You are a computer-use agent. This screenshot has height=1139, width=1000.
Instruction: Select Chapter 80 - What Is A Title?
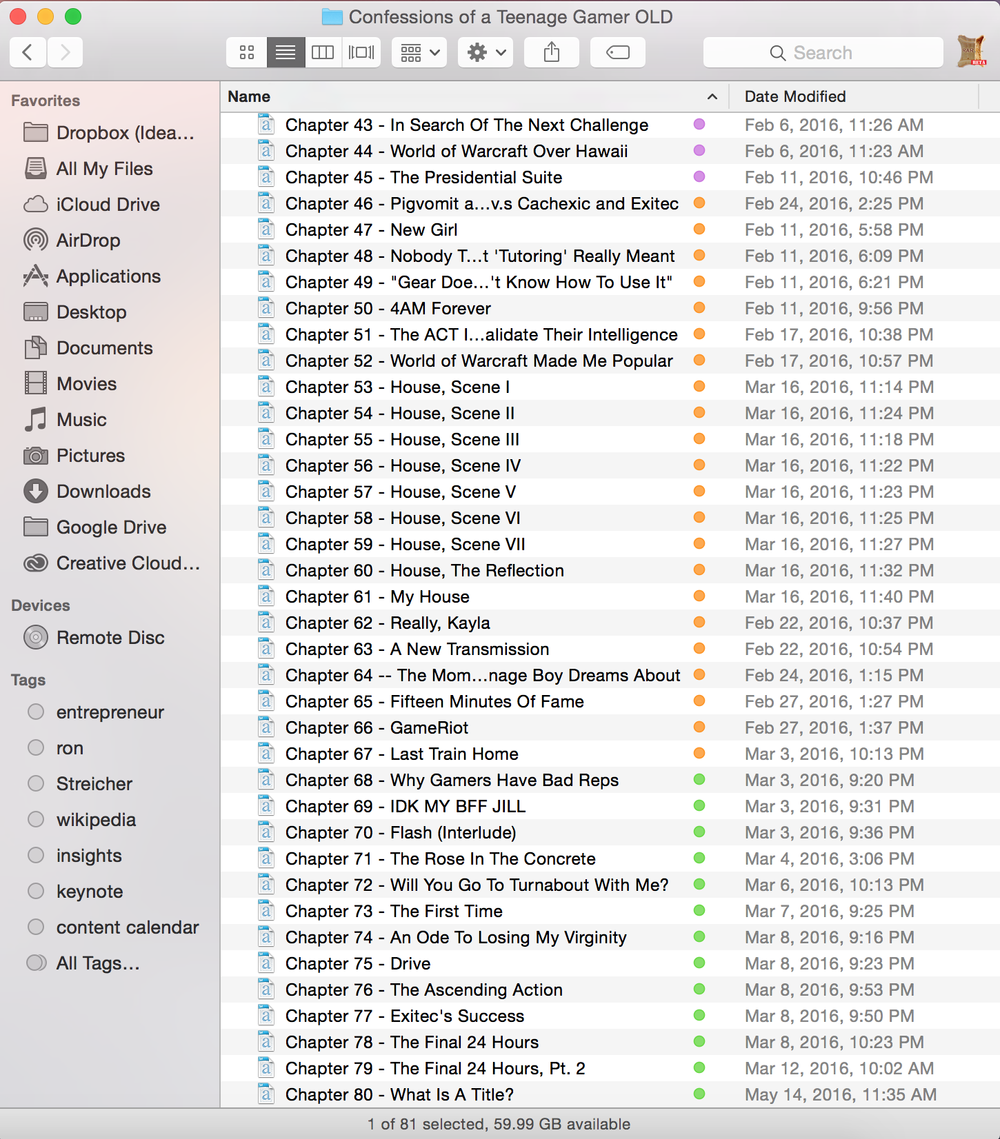coord(610,1094)
